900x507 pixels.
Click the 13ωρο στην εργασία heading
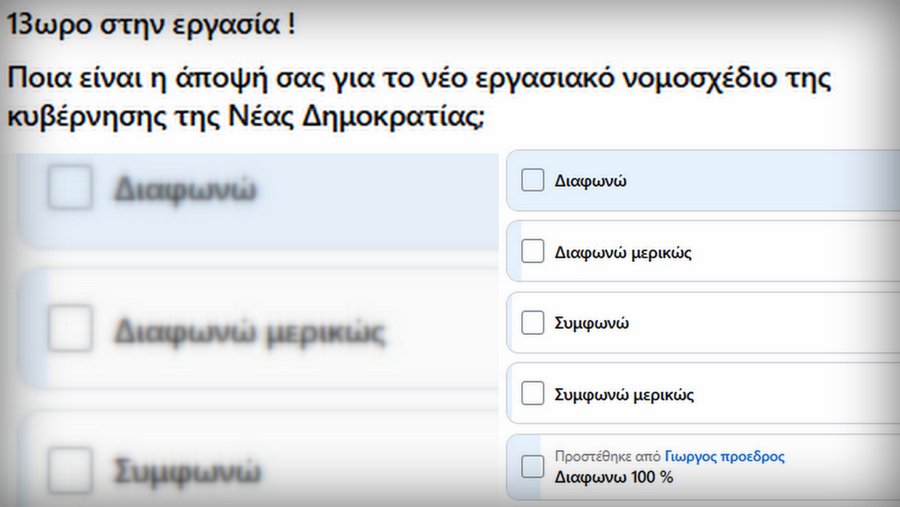151,25
